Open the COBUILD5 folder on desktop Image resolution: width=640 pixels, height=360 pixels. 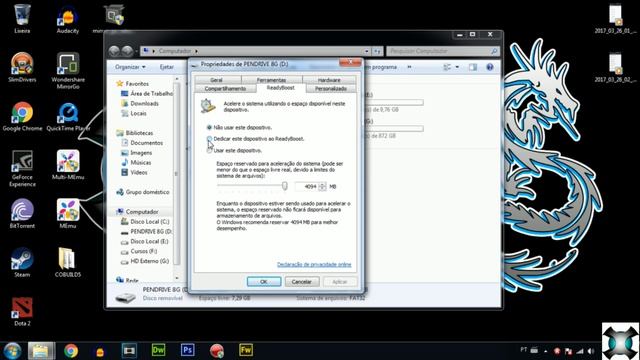point(68,262)
